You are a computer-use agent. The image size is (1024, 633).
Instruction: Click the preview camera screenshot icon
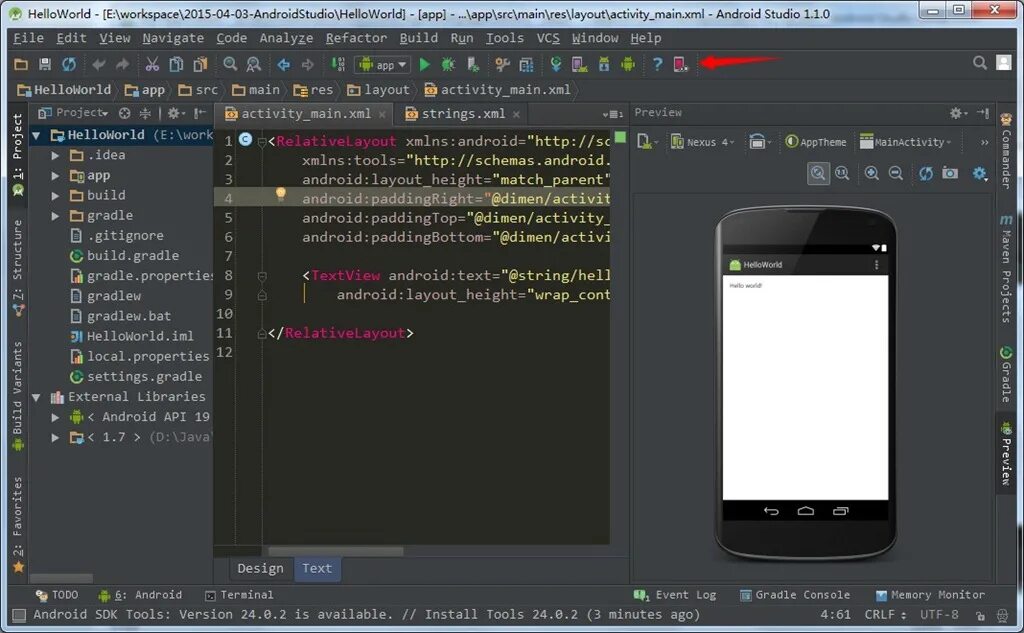[x=950, y=173]
